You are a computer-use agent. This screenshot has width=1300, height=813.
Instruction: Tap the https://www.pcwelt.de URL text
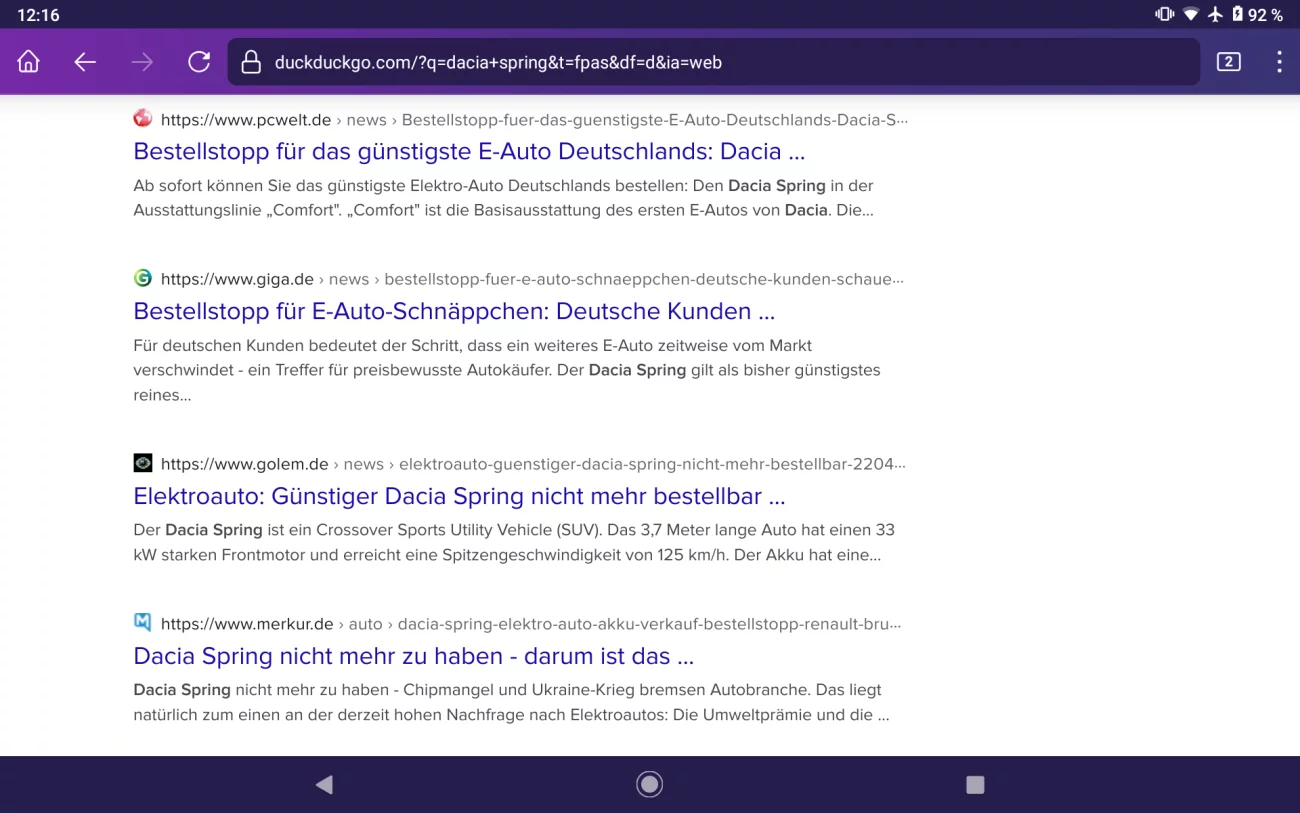tap(246, 120)
